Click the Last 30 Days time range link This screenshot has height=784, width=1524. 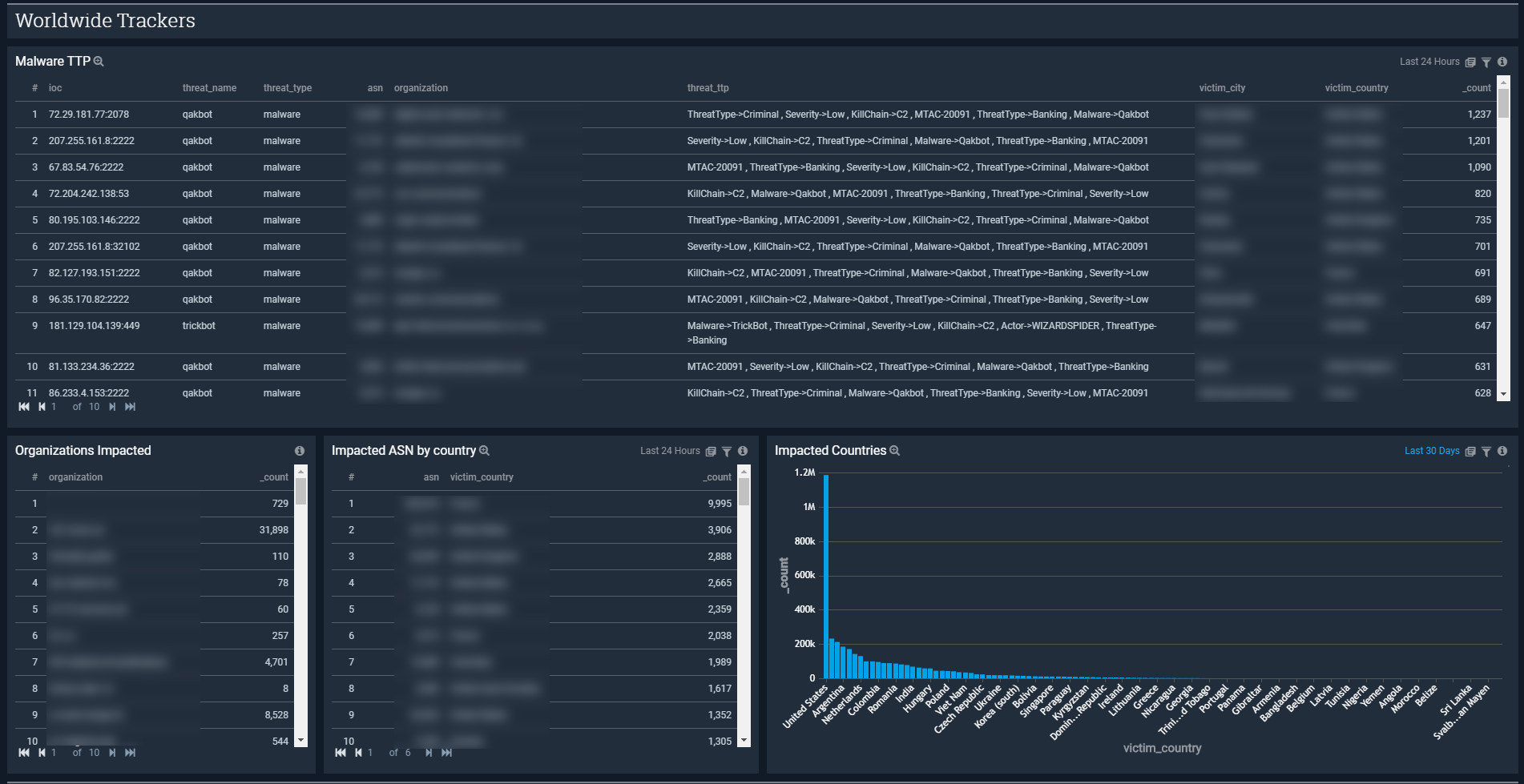tap(1432, 451)
